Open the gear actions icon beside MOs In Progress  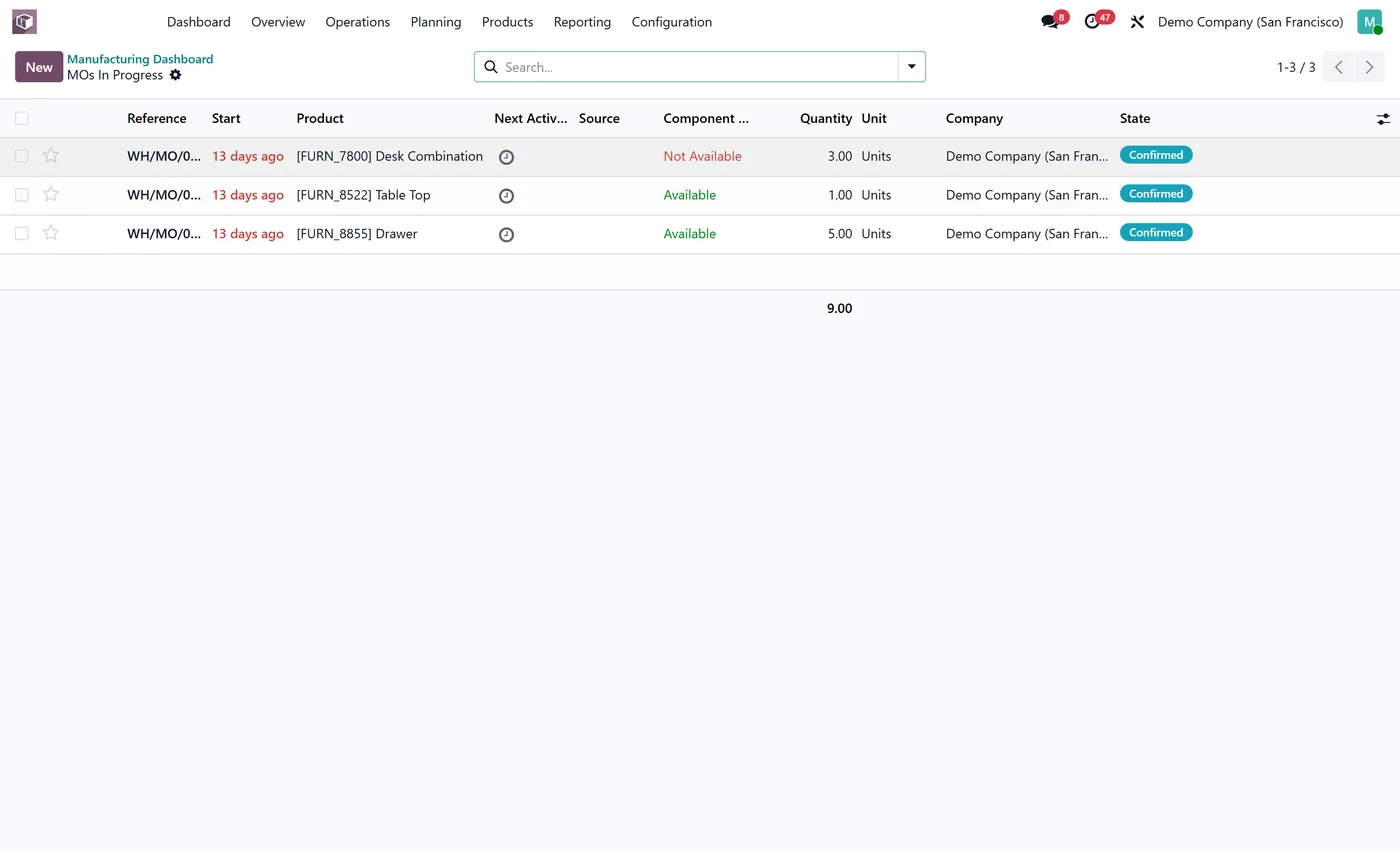(176, 75)
